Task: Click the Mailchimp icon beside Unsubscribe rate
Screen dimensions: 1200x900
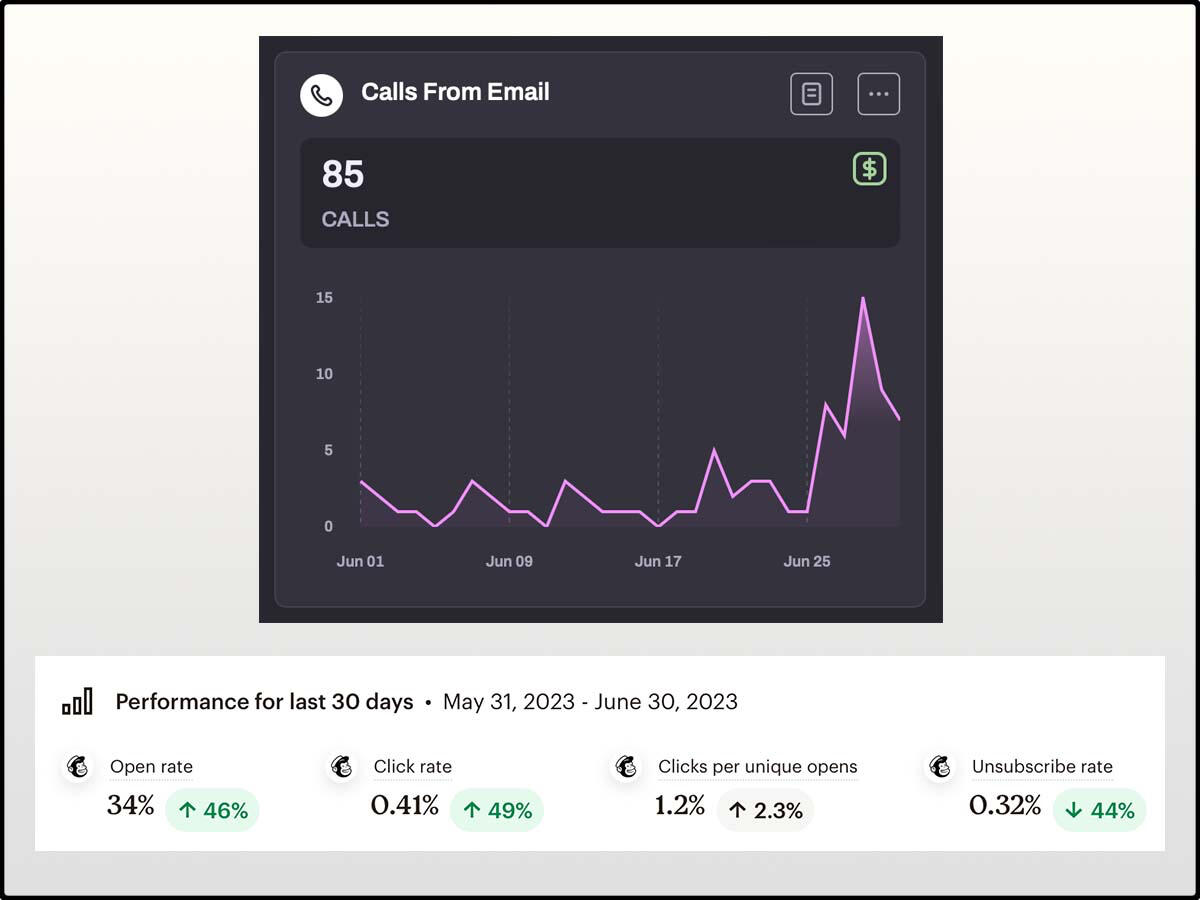Action: point(940,767)
